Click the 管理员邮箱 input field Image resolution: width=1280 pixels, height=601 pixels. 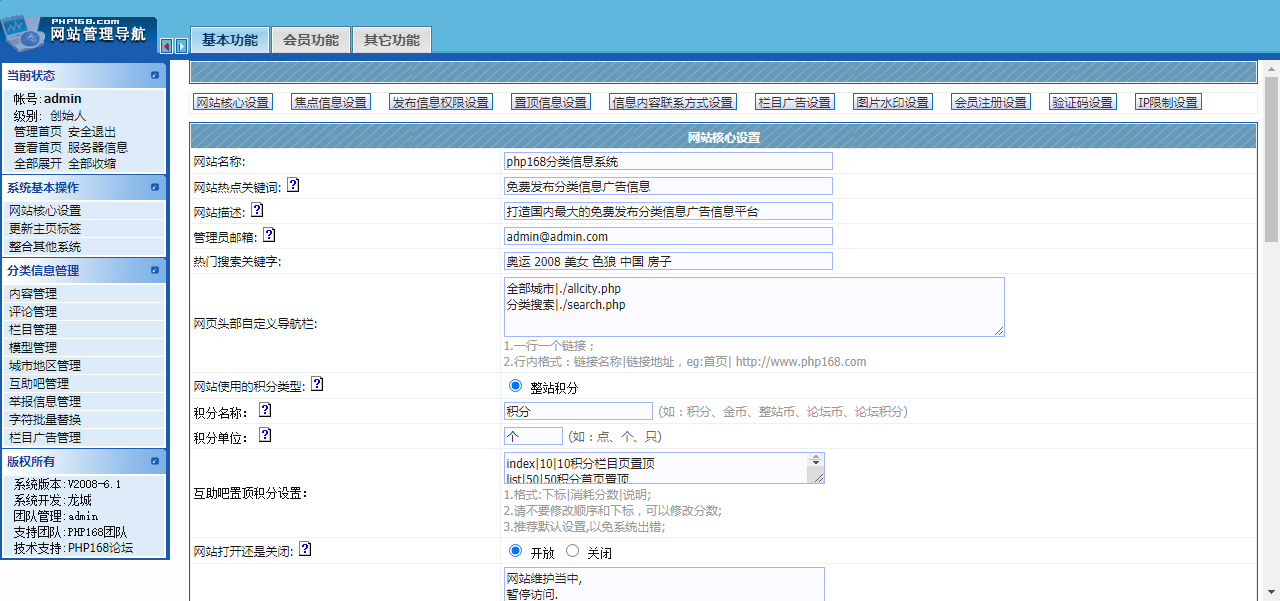point(668,236)
